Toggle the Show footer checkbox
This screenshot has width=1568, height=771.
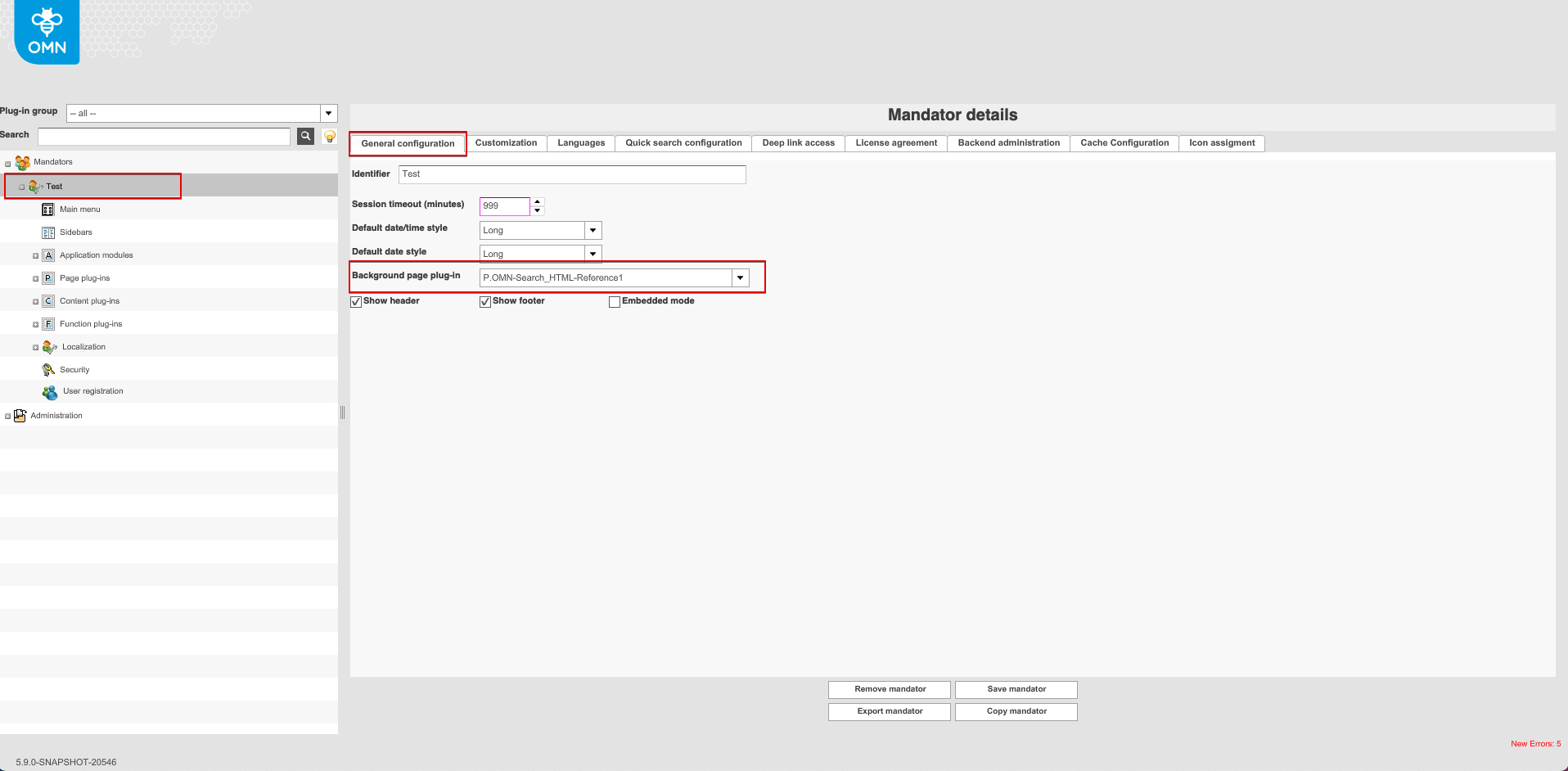pos(485,302)
